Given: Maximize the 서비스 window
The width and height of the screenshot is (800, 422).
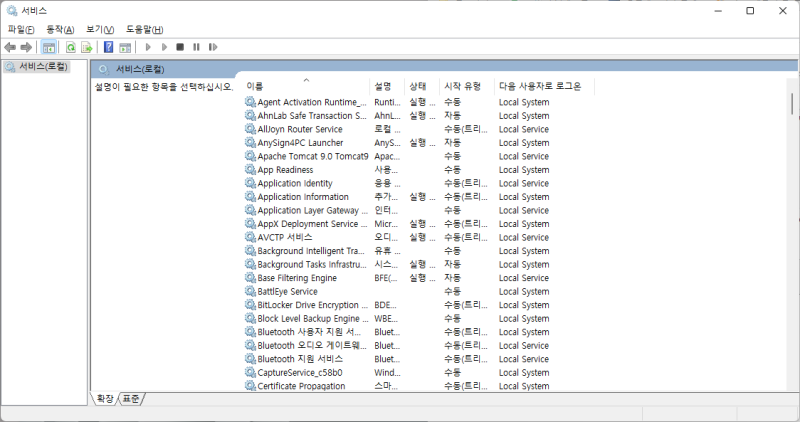Looking at the screenshot, I should click(750, 10).
